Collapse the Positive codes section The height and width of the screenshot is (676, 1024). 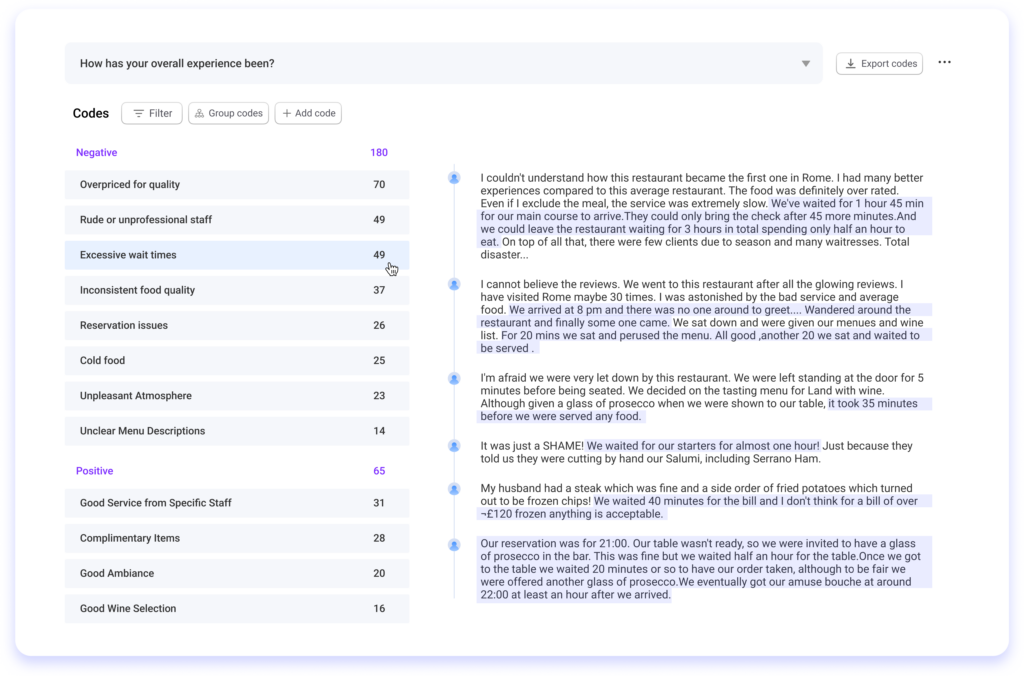(94, 470)
